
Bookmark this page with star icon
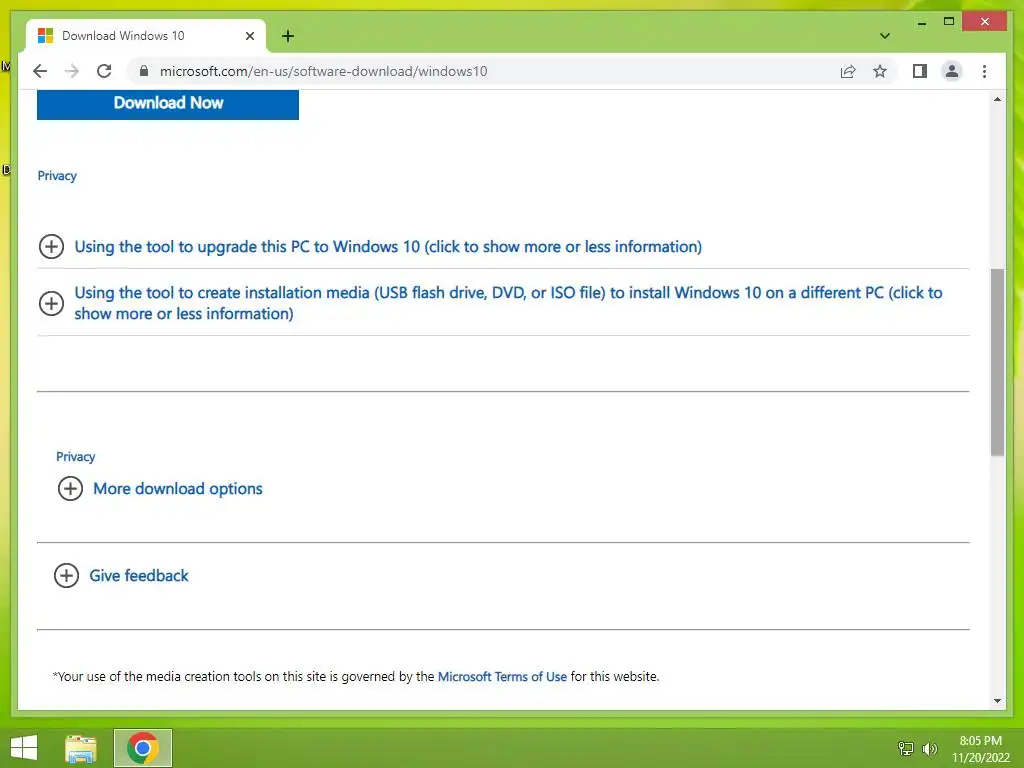[x=880, y=71]
